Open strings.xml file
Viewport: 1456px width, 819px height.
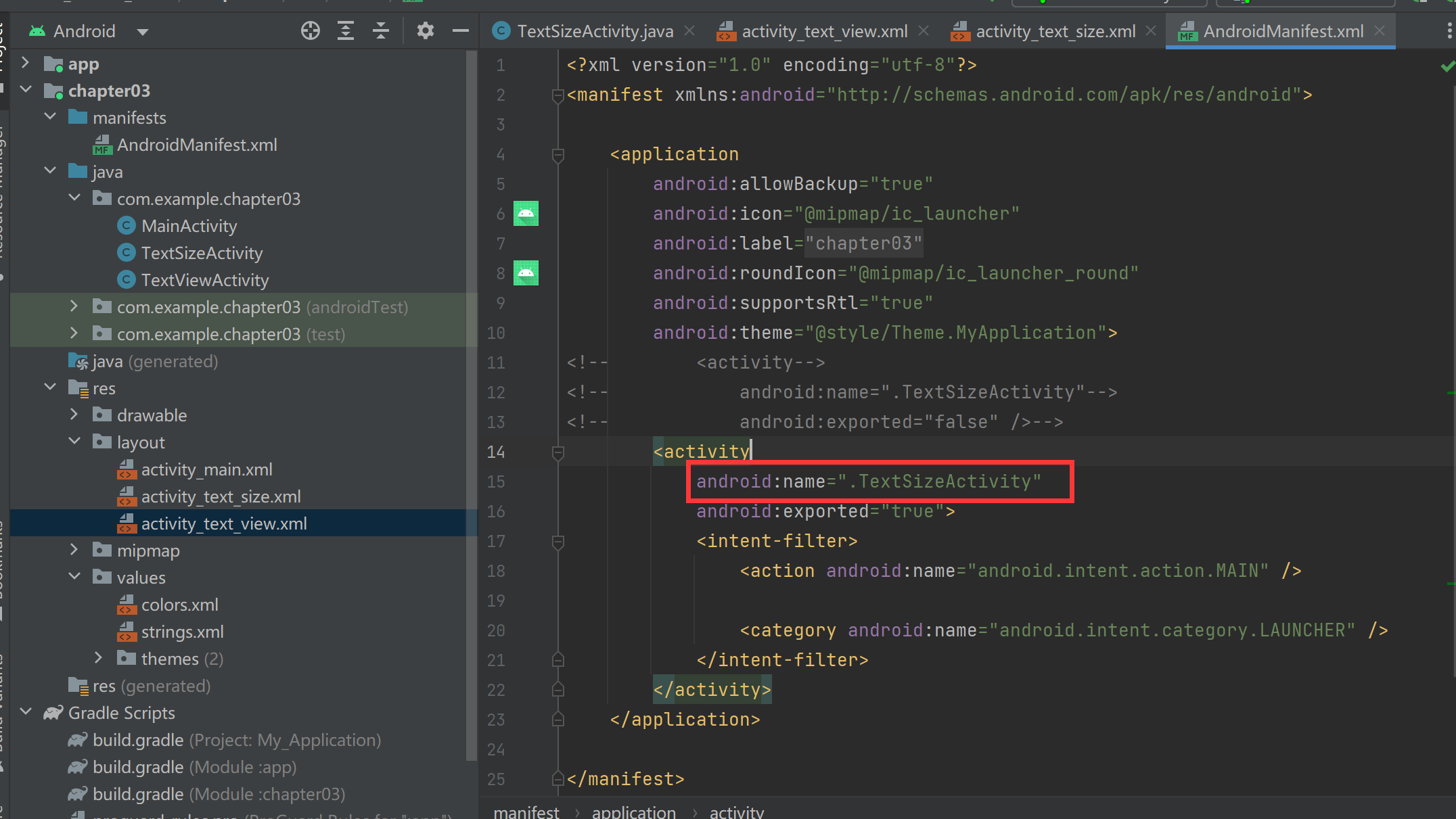tap(182, 632)
